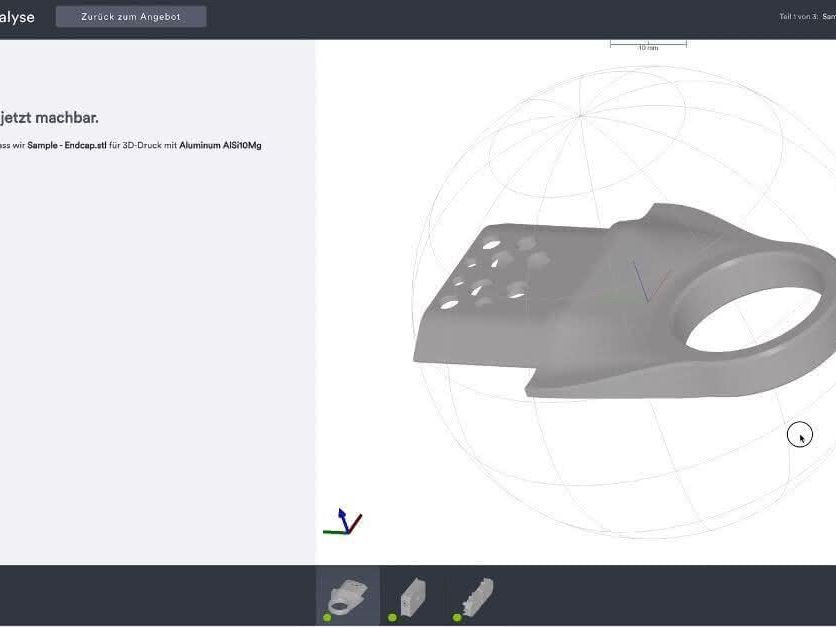The width and height of the screenshot is (836, 627).
Task: Click the Aluminum AlSi10Mg material text
Action: [x=220, y=145]
